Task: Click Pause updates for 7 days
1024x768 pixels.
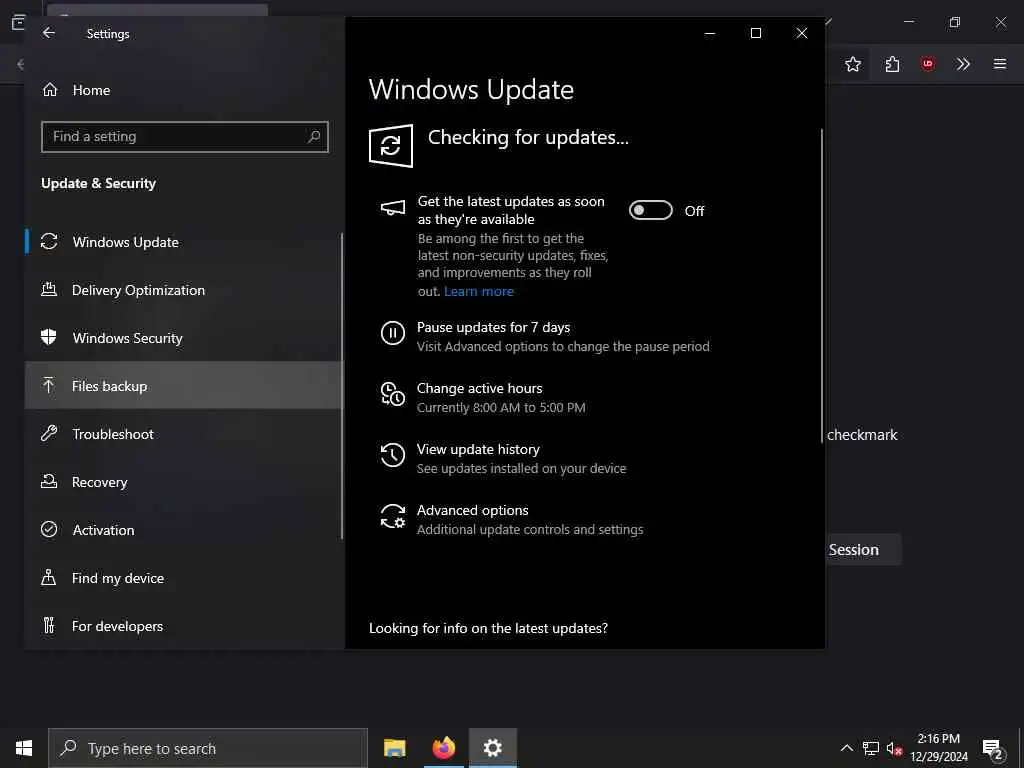Action: [545, 336]
